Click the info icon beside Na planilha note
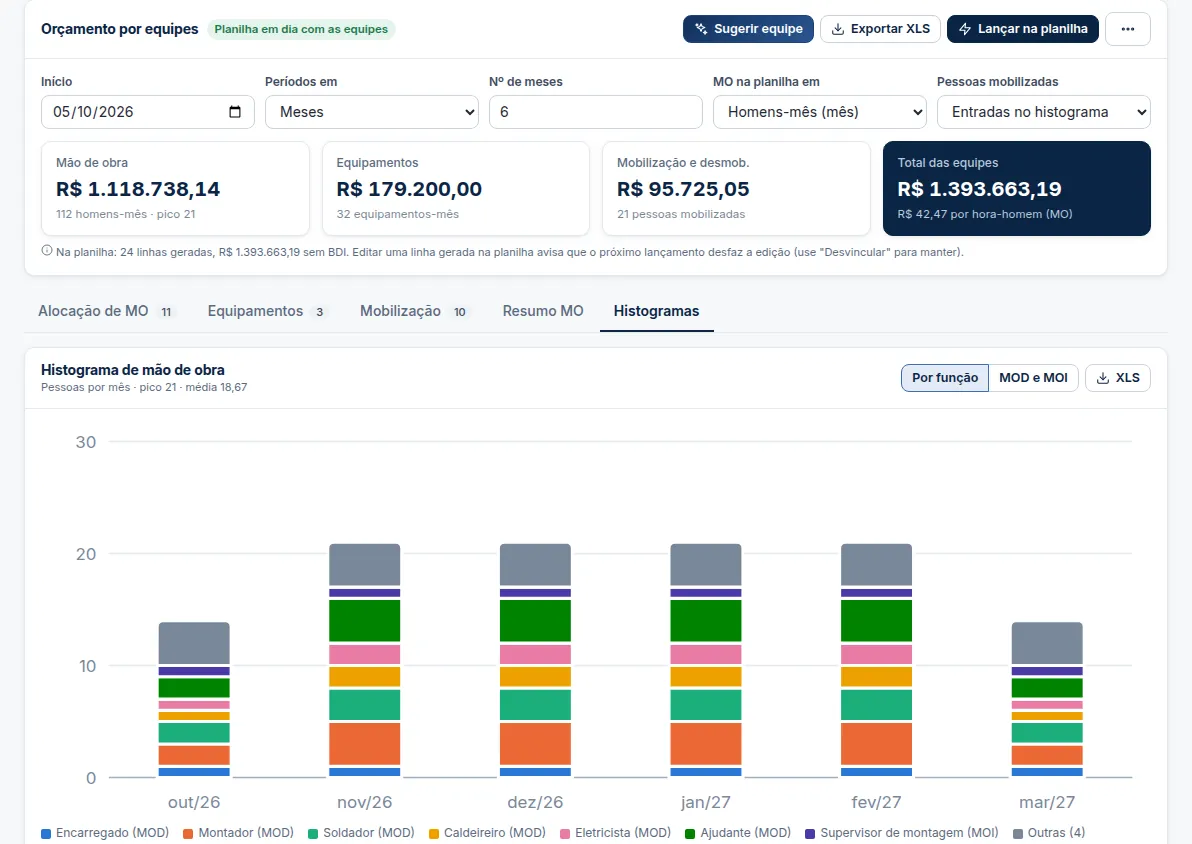1192x844 pixels. pyautogui.click(x=46, y=251)
